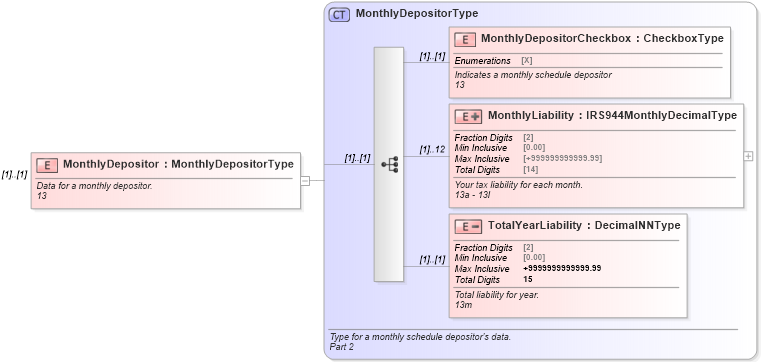This screenshot has height=362, width=762.
Task: Click 'Your tax liability for each month.' text
Action: point(519,185)
